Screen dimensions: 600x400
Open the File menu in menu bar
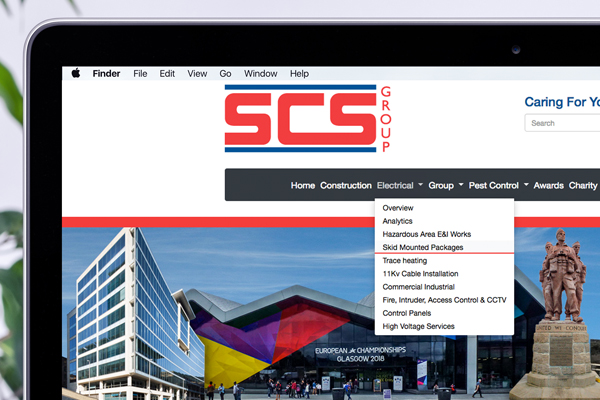coord(140,73)
